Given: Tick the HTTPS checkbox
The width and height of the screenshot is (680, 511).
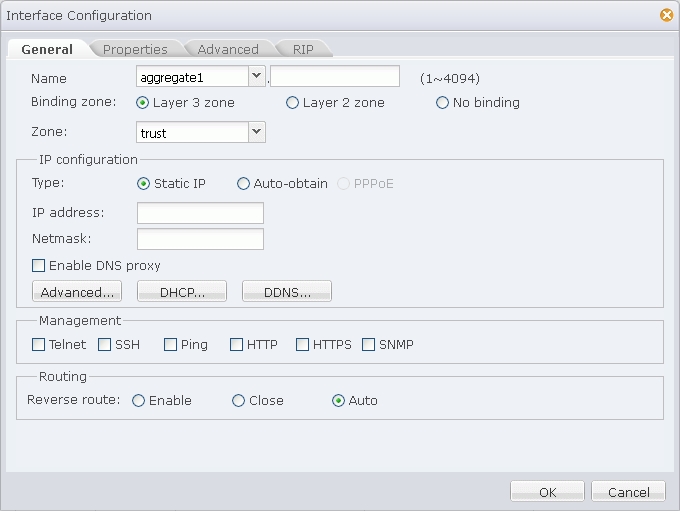Looking at the screenshot, I should (x=302, y=344).
